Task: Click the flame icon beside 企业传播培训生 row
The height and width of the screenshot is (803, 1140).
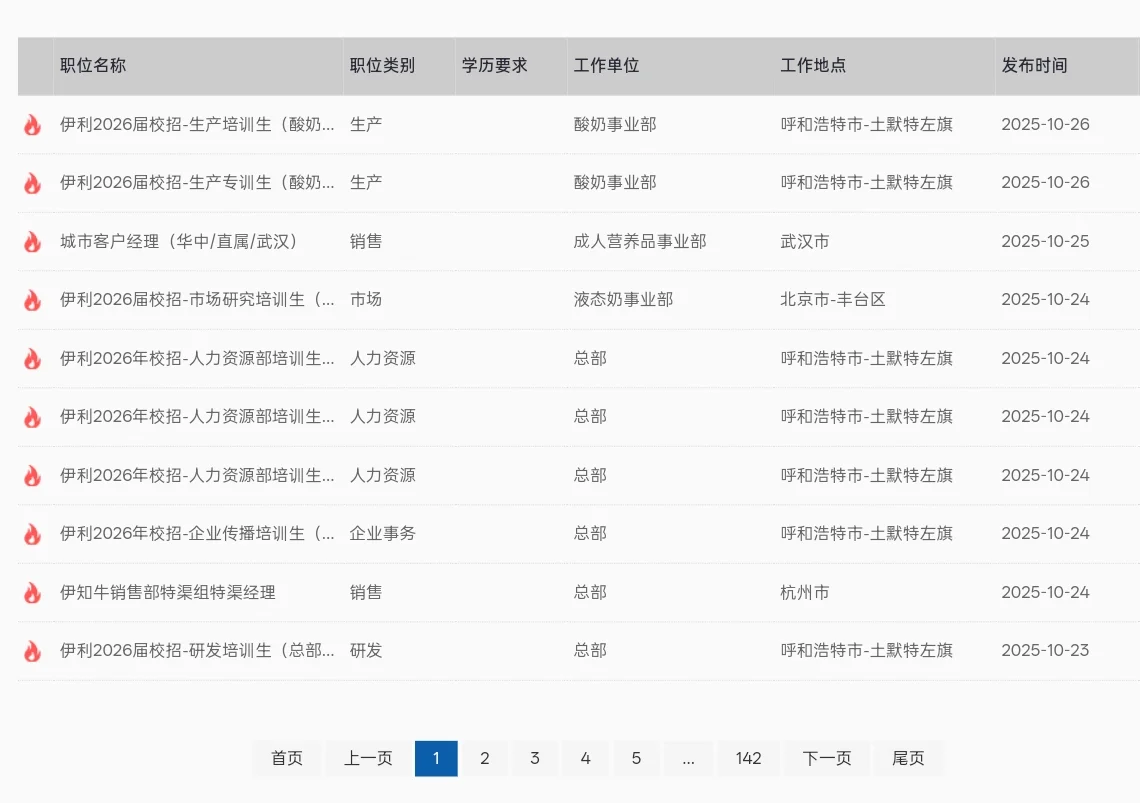Action: coord(32,535)
